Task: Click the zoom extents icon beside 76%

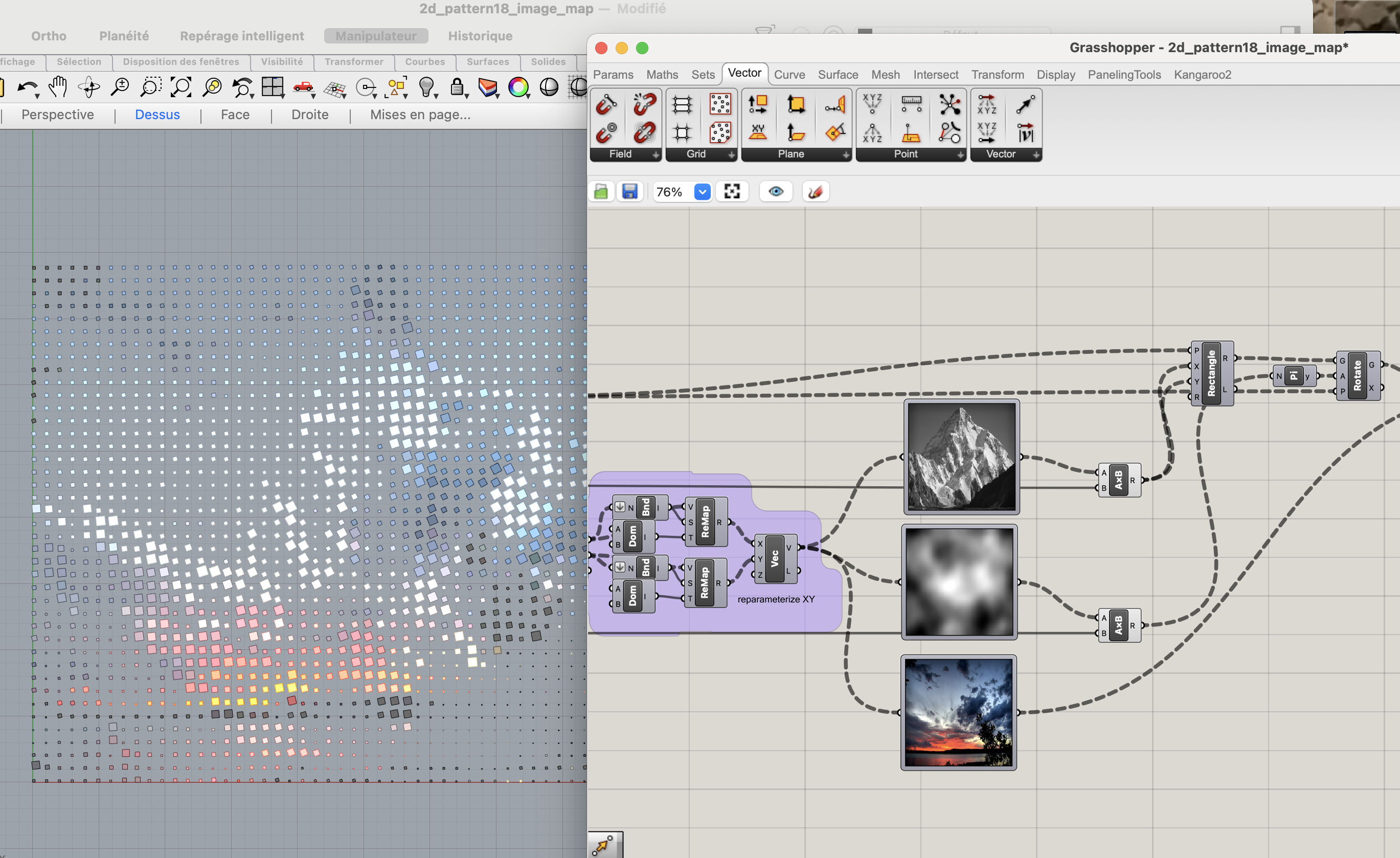Action: coord(732,191)
